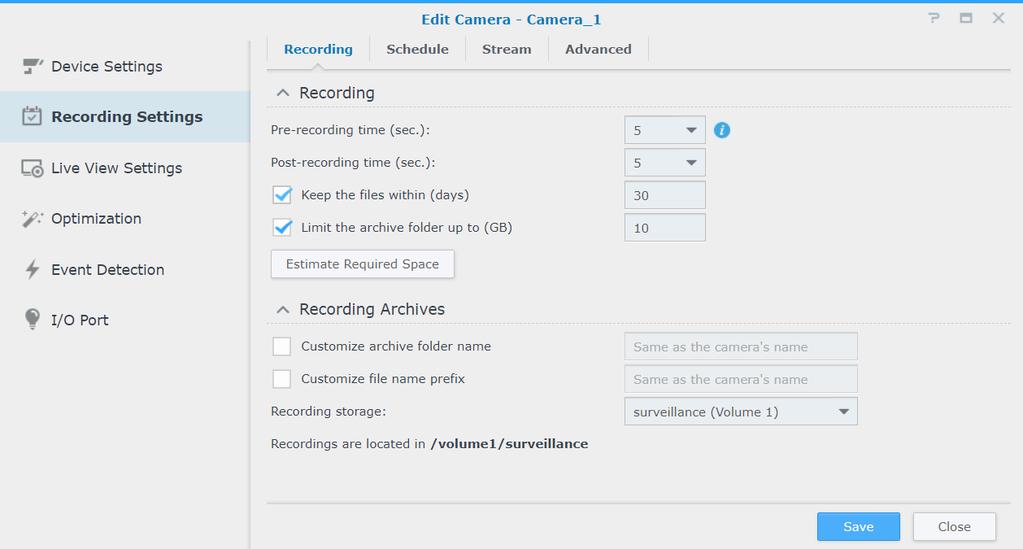Save the camera settings
This screenshot has height=549, width=1023.
click(858, 526)
